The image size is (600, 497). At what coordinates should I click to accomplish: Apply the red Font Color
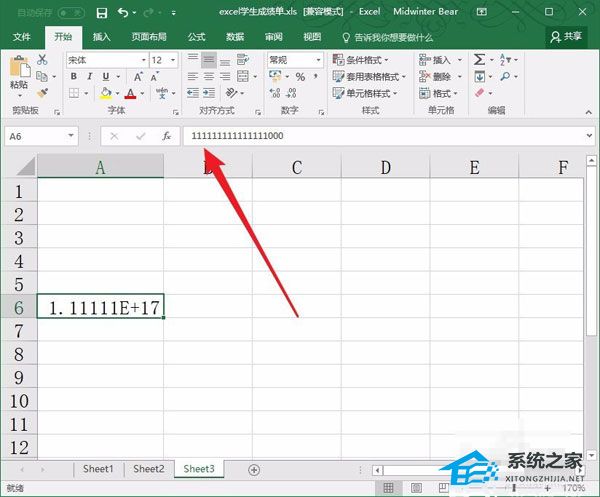tap(130, 93)
